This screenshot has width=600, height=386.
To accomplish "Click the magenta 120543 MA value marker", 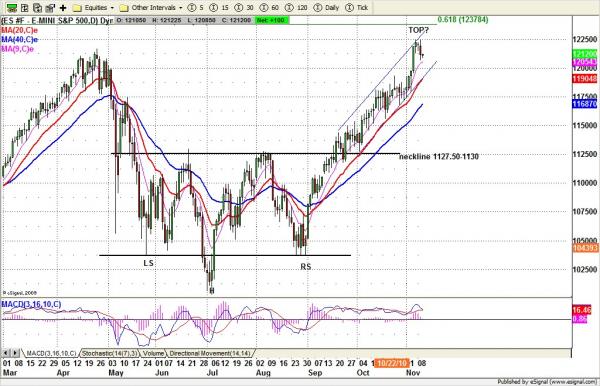I will 584,62.
